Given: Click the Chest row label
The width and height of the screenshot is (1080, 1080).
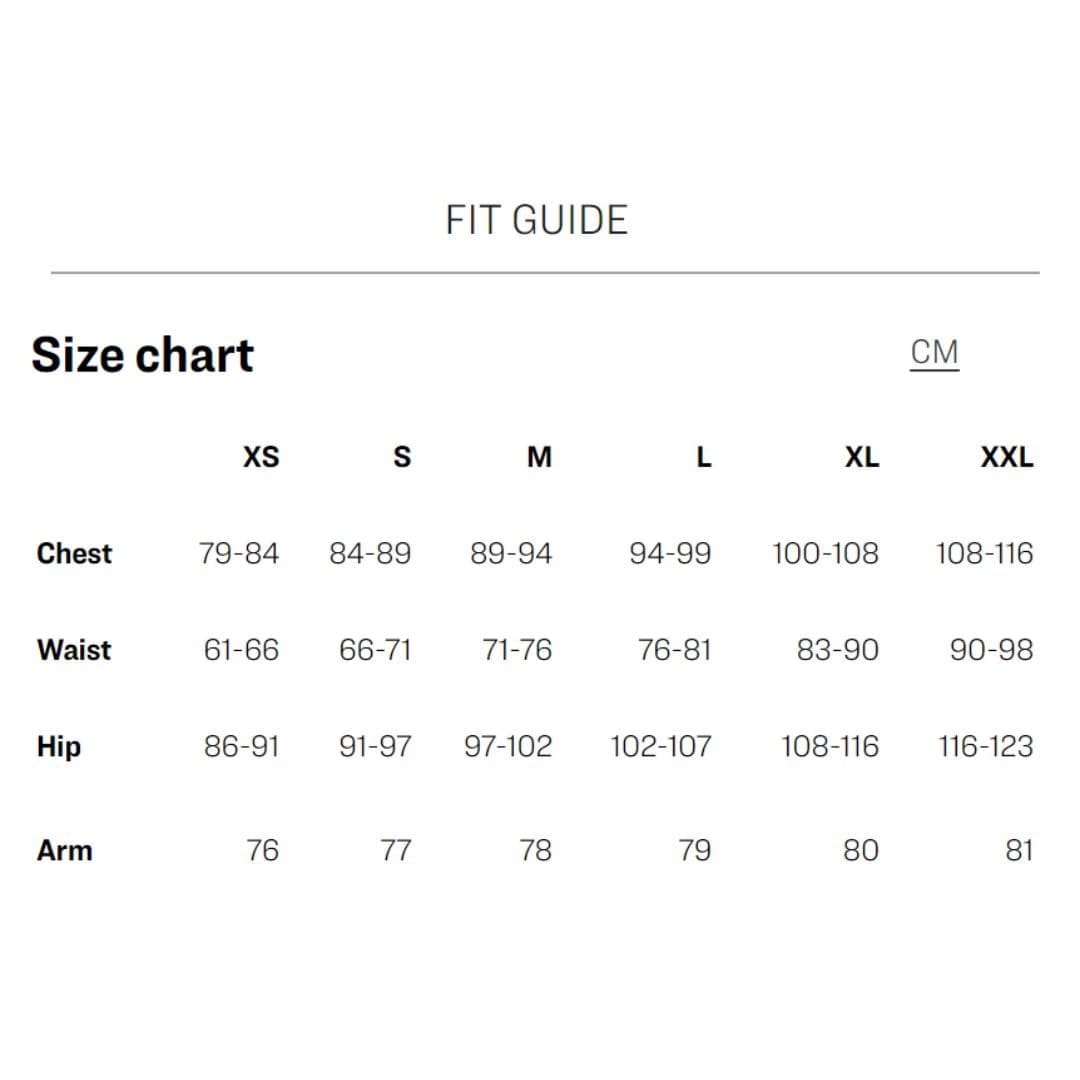Looking at the screenshot, I should click(74, 553).
